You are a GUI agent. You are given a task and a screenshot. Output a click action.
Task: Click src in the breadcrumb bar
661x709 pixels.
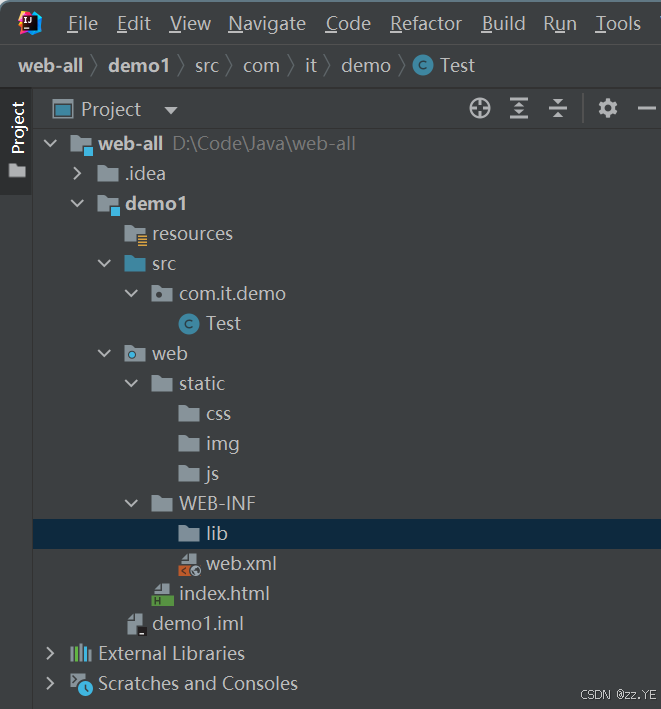coord(207,66)
